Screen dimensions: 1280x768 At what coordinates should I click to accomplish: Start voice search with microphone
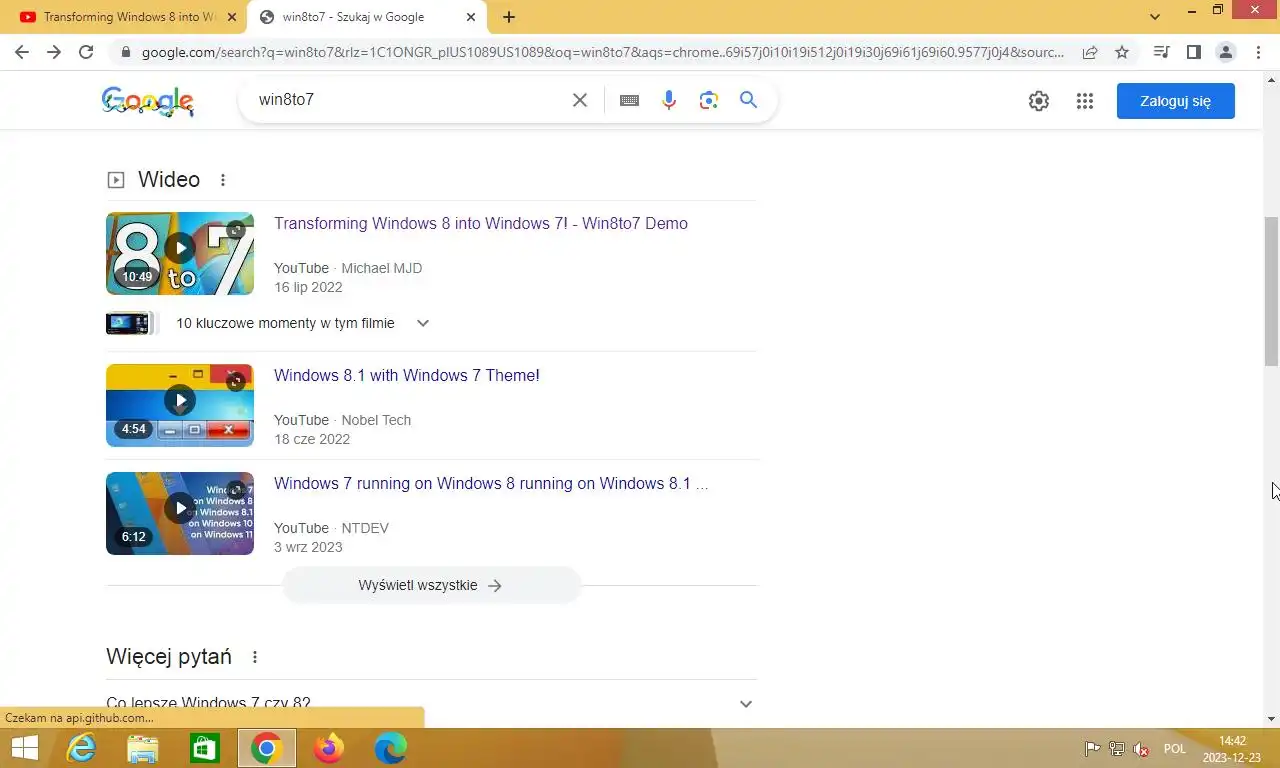click(669, 100)
